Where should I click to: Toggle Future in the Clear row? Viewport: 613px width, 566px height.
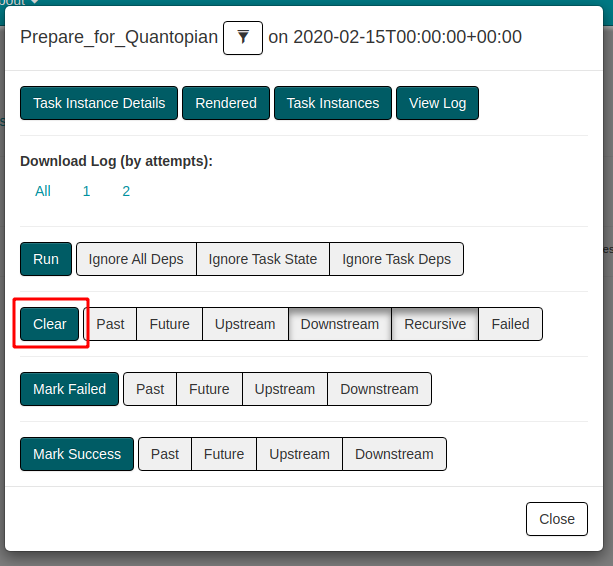pyautogui.click(x=170, y=324)
